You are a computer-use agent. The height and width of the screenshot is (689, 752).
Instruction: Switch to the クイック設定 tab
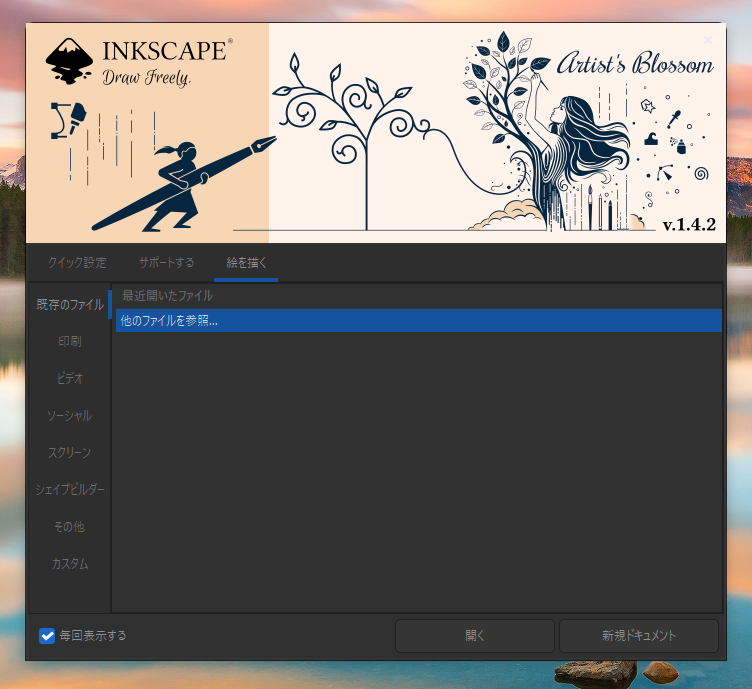point(77,263)
